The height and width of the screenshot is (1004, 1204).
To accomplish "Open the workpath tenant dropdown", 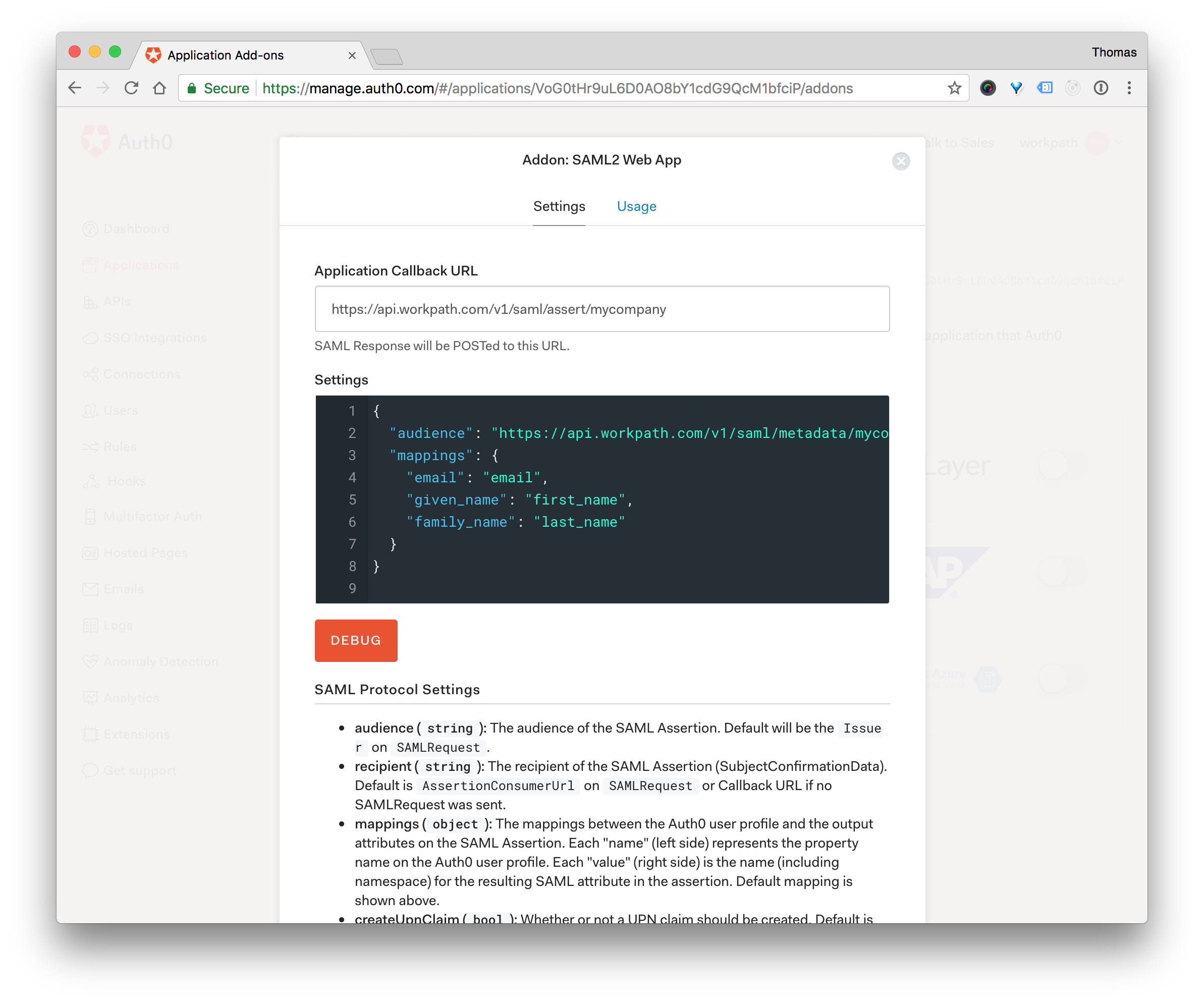I will point(1070,143).
